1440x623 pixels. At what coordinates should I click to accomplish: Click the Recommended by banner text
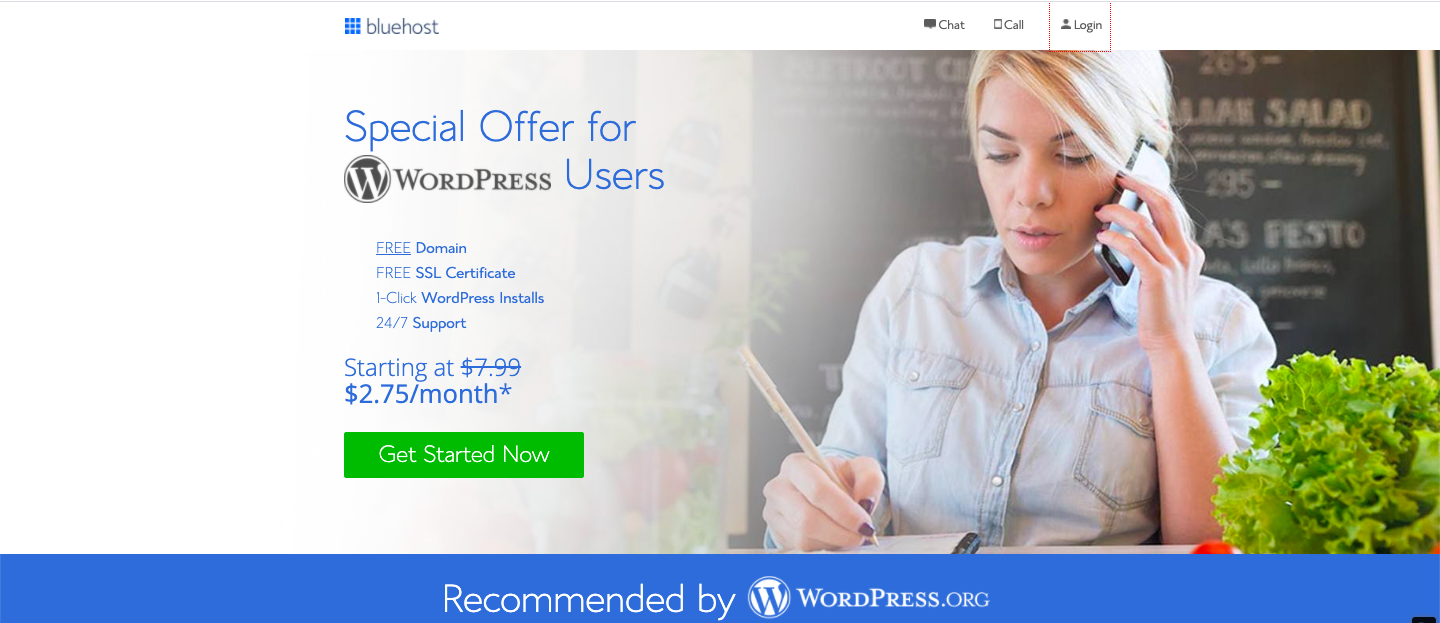(x=589, y=599)
